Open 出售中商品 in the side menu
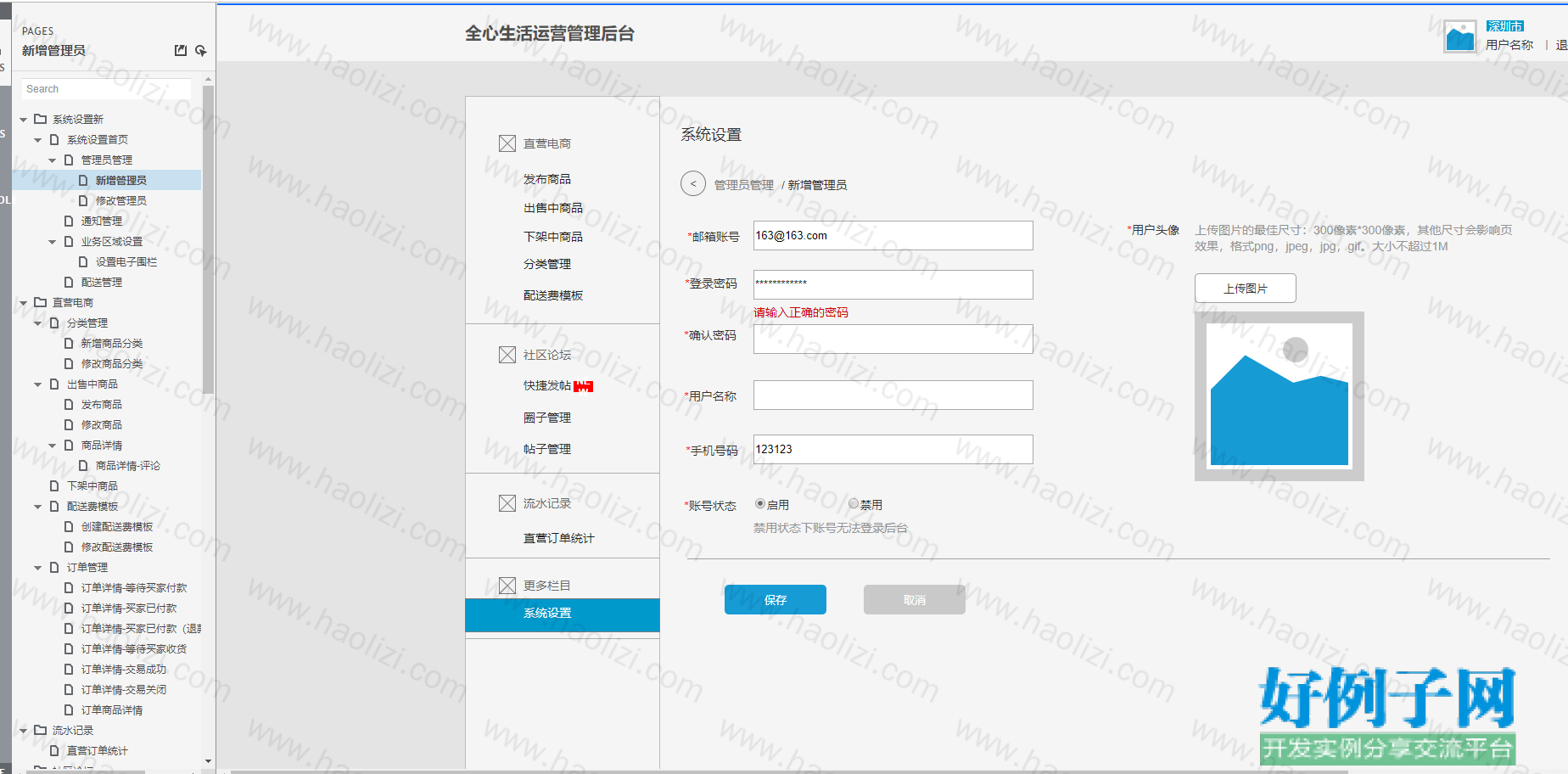The width and height of the screenshot is (1568, 774). tap(553, 208)
